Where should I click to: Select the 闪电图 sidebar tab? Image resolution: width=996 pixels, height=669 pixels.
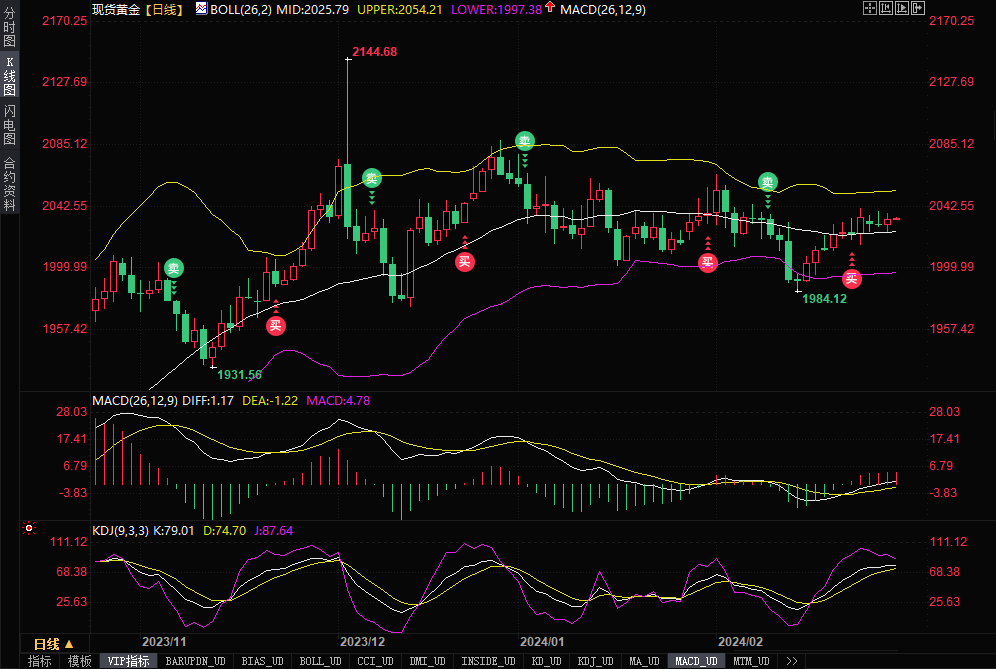point(9,125)
